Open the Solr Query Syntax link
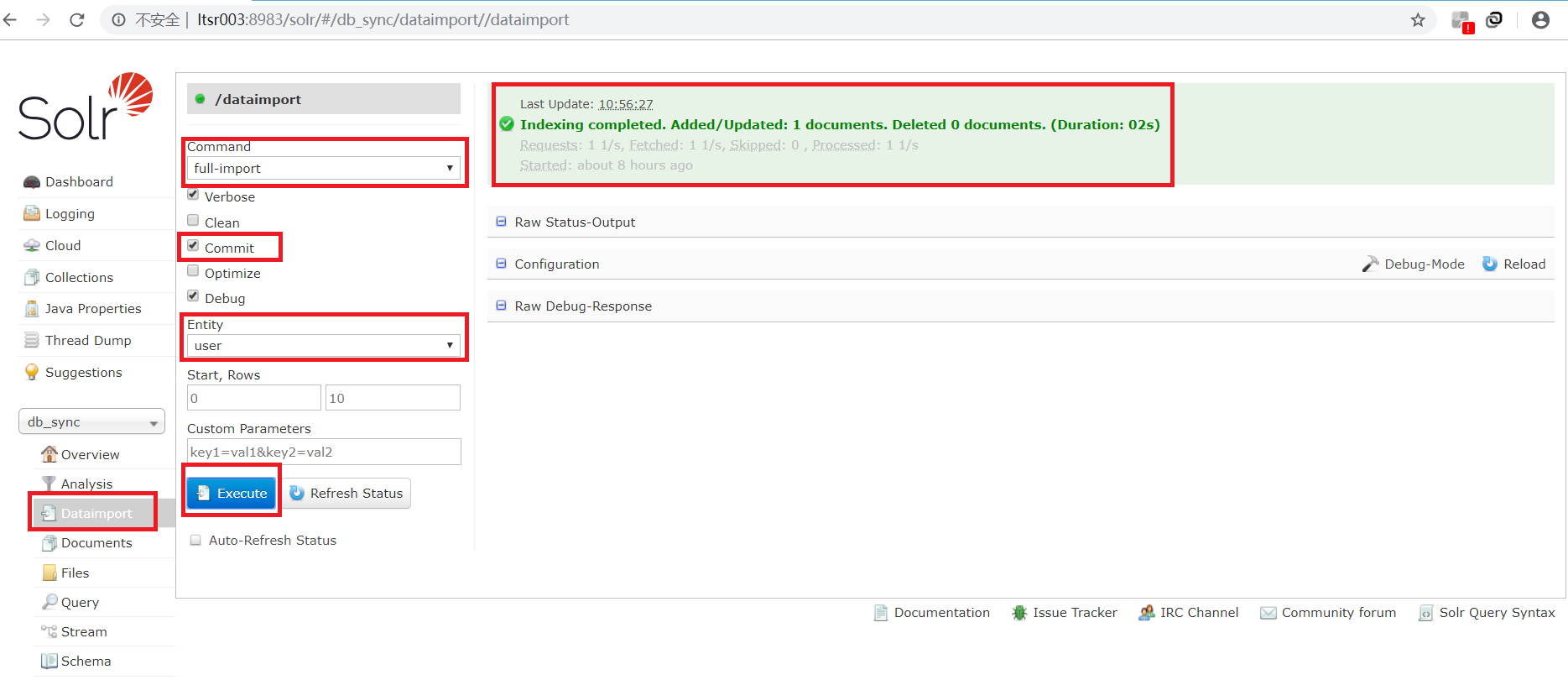Viewport: 1568px width, 680px height. pos(1497,613)
